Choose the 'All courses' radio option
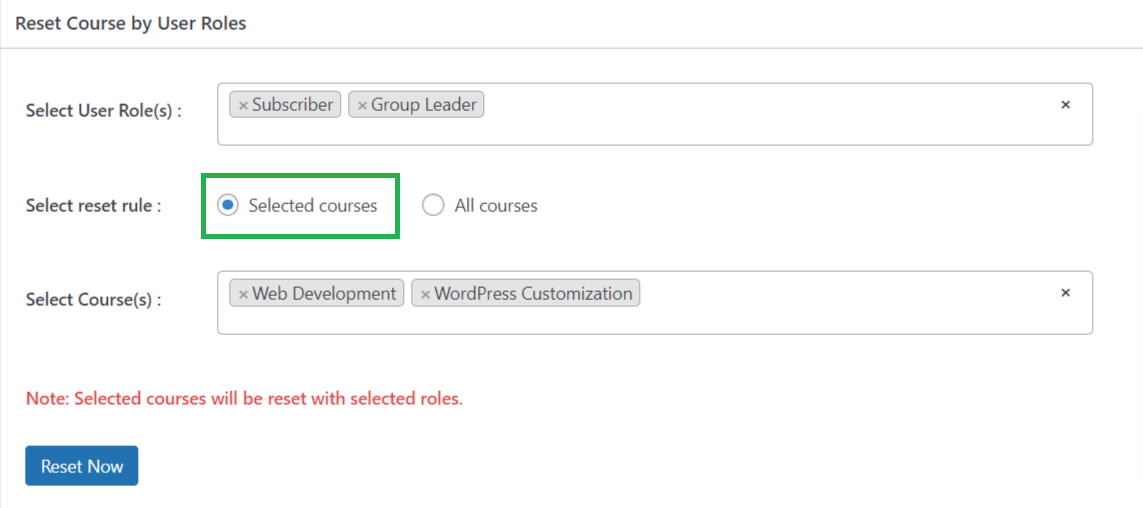Image resolution: width=1143 pixels, height=508 pixels. (x=433, y=206)
